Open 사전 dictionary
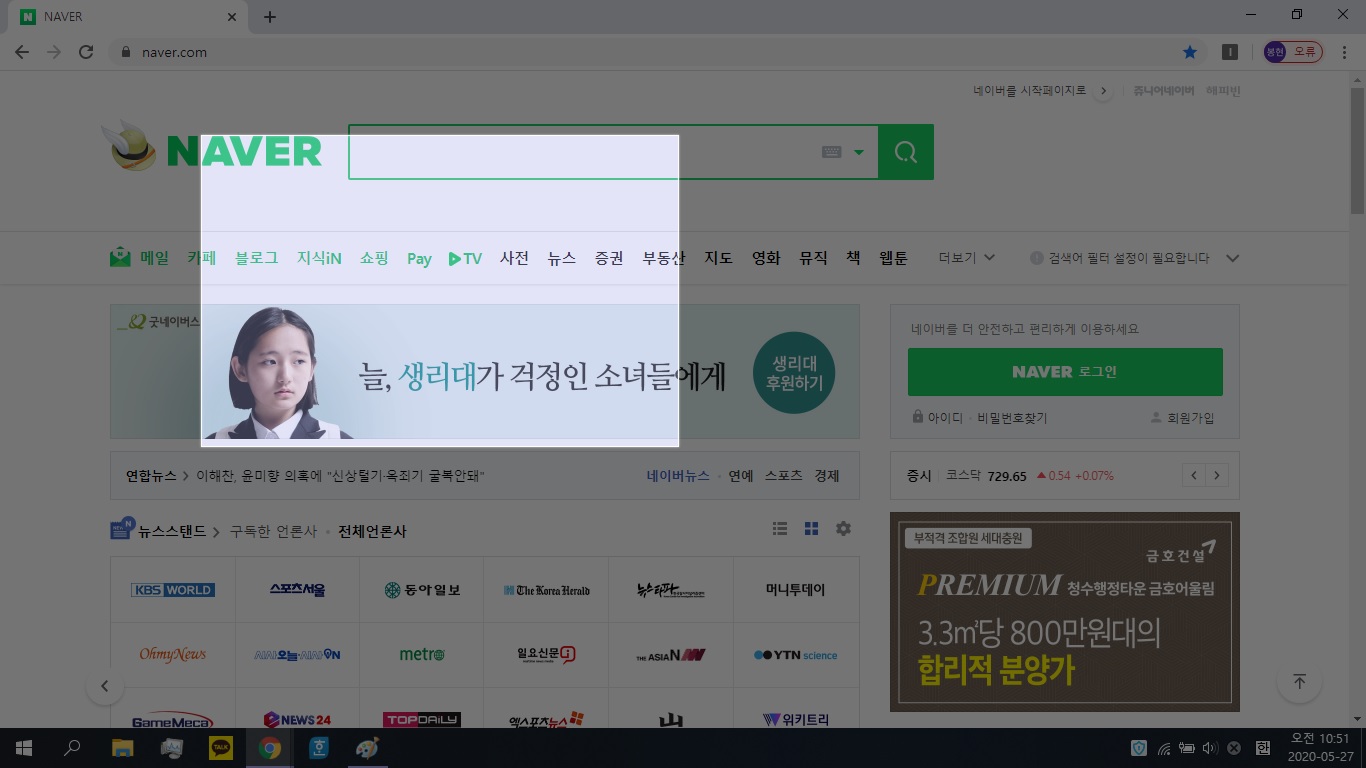The width and height of the screenshot is (1366, 768). 514,258
